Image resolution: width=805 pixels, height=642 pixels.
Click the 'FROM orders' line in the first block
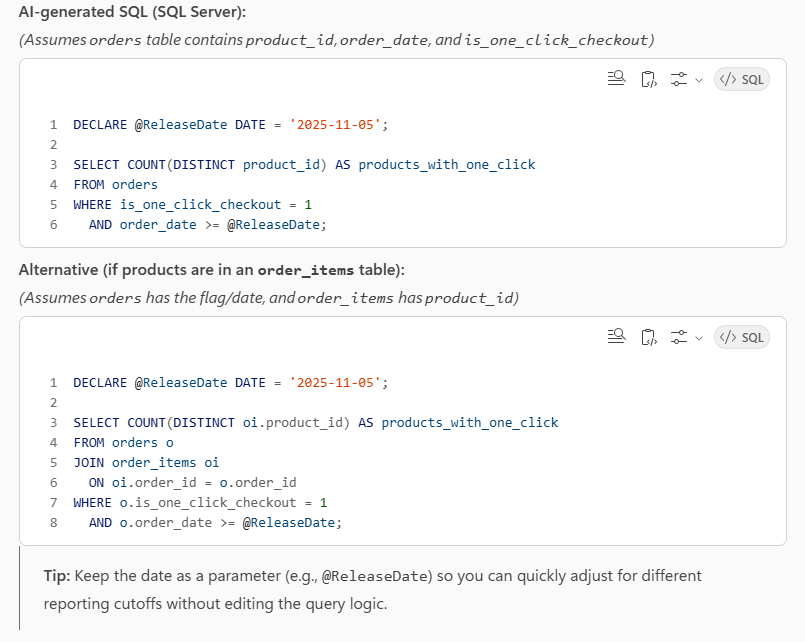click(x=115, y=184)
